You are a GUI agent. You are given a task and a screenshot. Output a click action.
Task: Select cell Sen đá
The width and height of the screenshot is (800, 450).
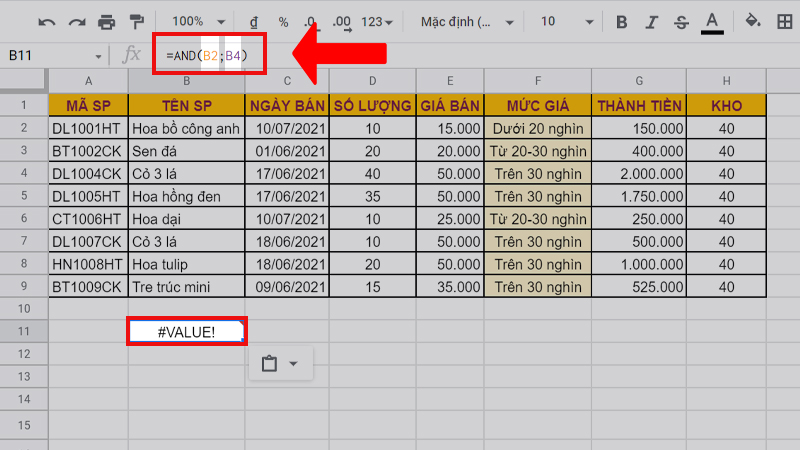point(187,151)
